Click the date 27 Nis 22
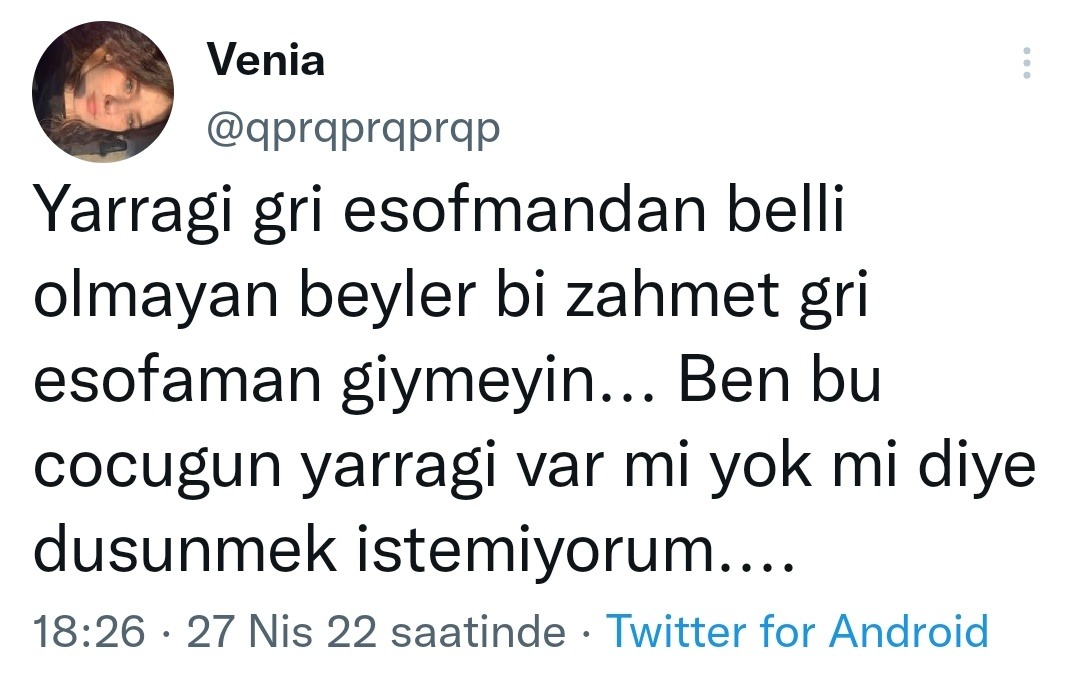 click(280, 632)
